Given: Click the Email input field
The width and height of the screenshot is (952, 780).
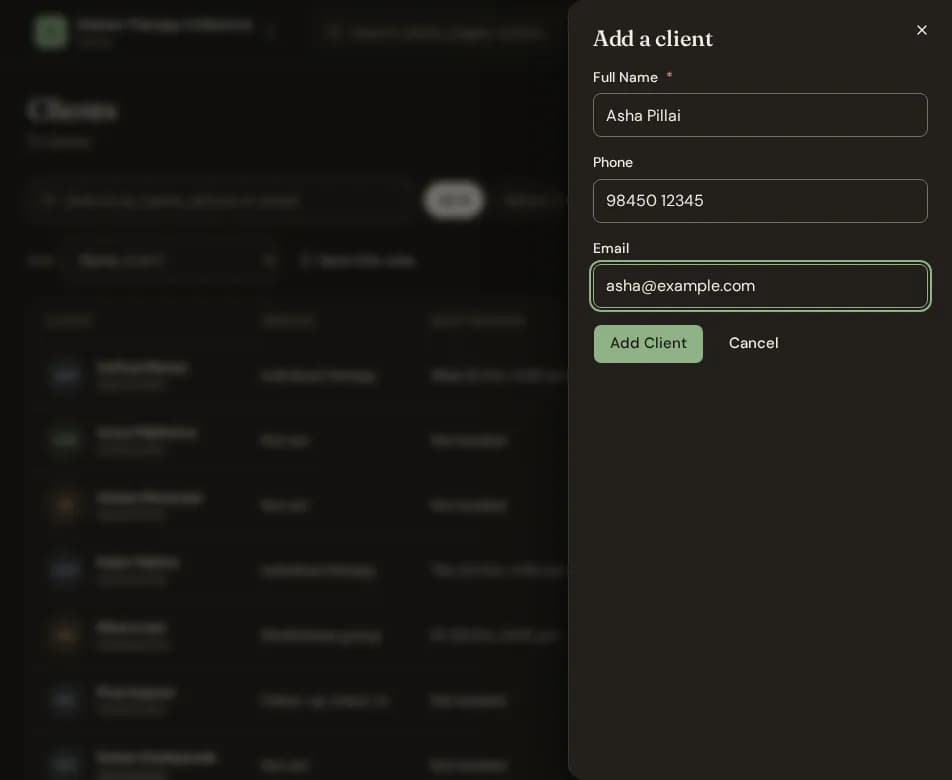Looking at the screenshot, I should coord(760,286).
